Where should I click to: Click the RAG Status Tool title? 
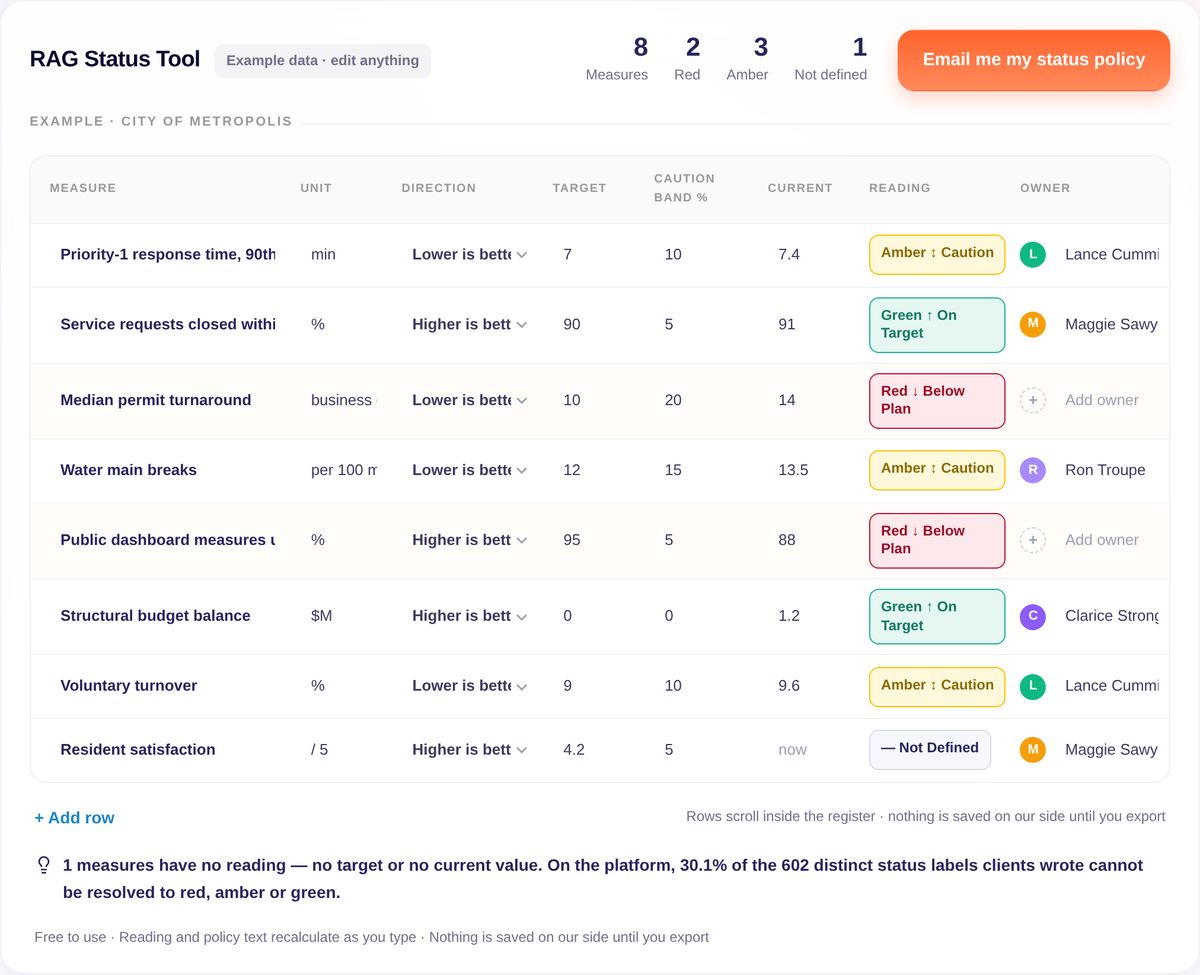tap(115, 59)
